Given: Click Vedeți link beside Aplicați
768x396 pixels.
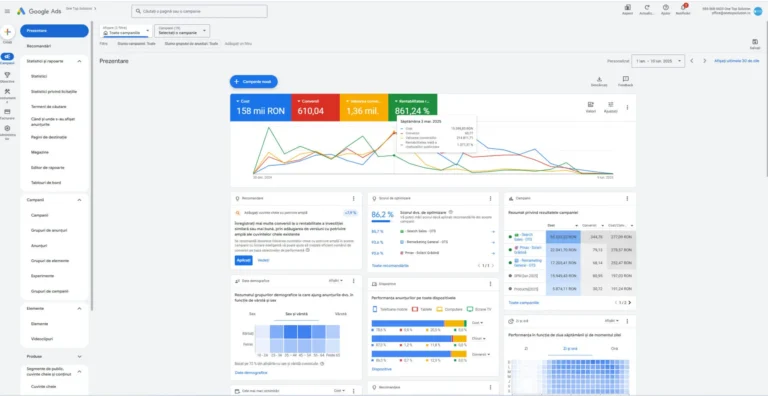Looking at the screenshot, I should pyautogui.click(x=264, y=260).
